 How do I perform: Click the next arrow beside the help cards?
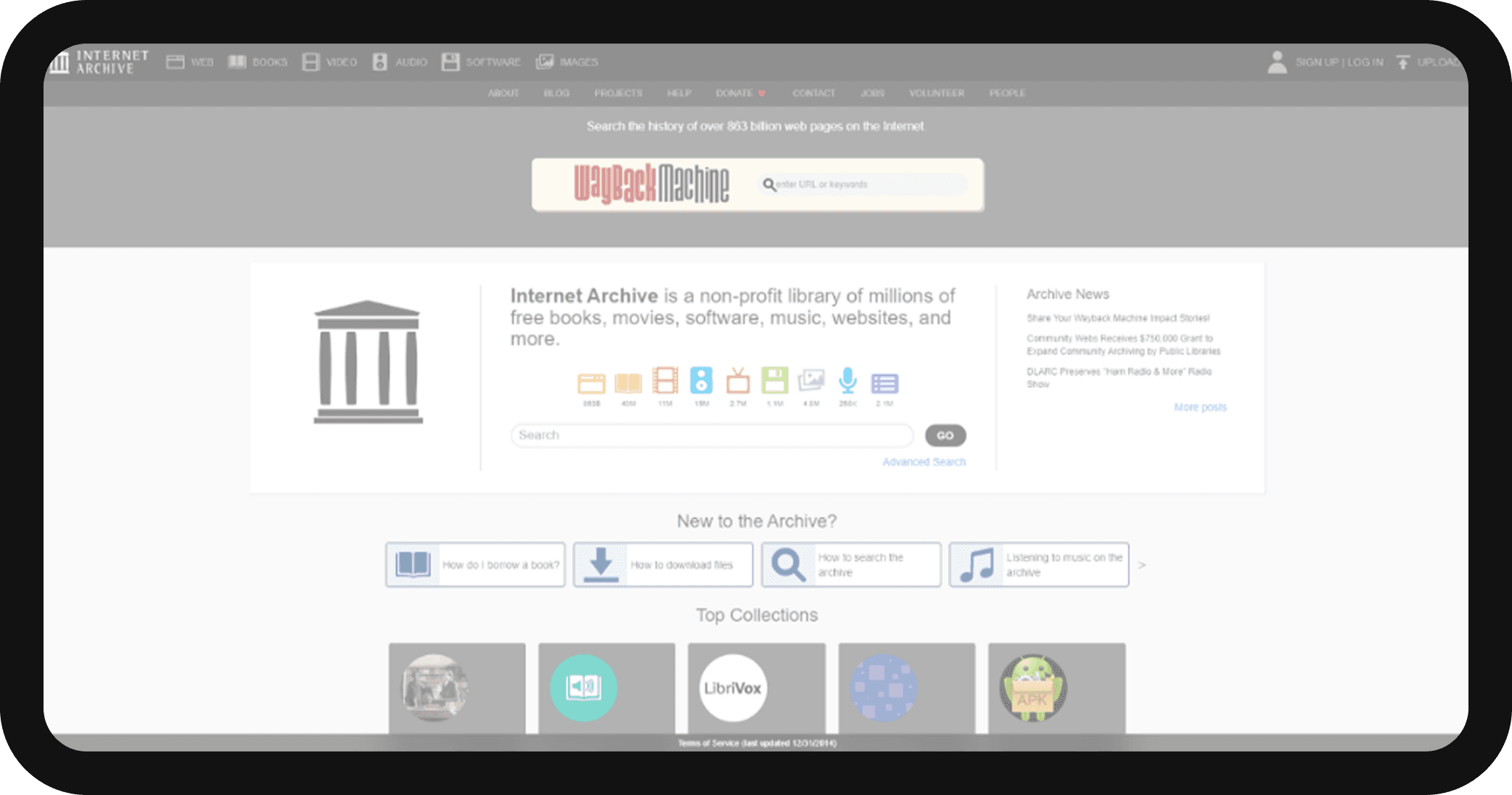click(x=1142, y=565)
